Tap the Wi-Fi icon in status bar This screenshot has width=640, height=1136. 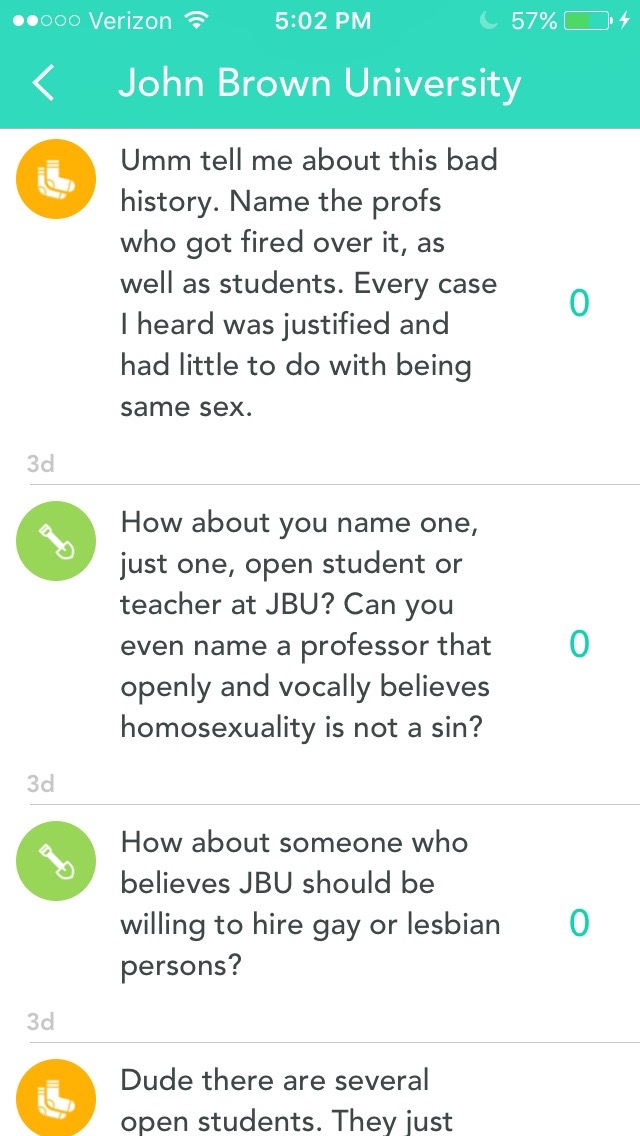(x=197, y=21)
